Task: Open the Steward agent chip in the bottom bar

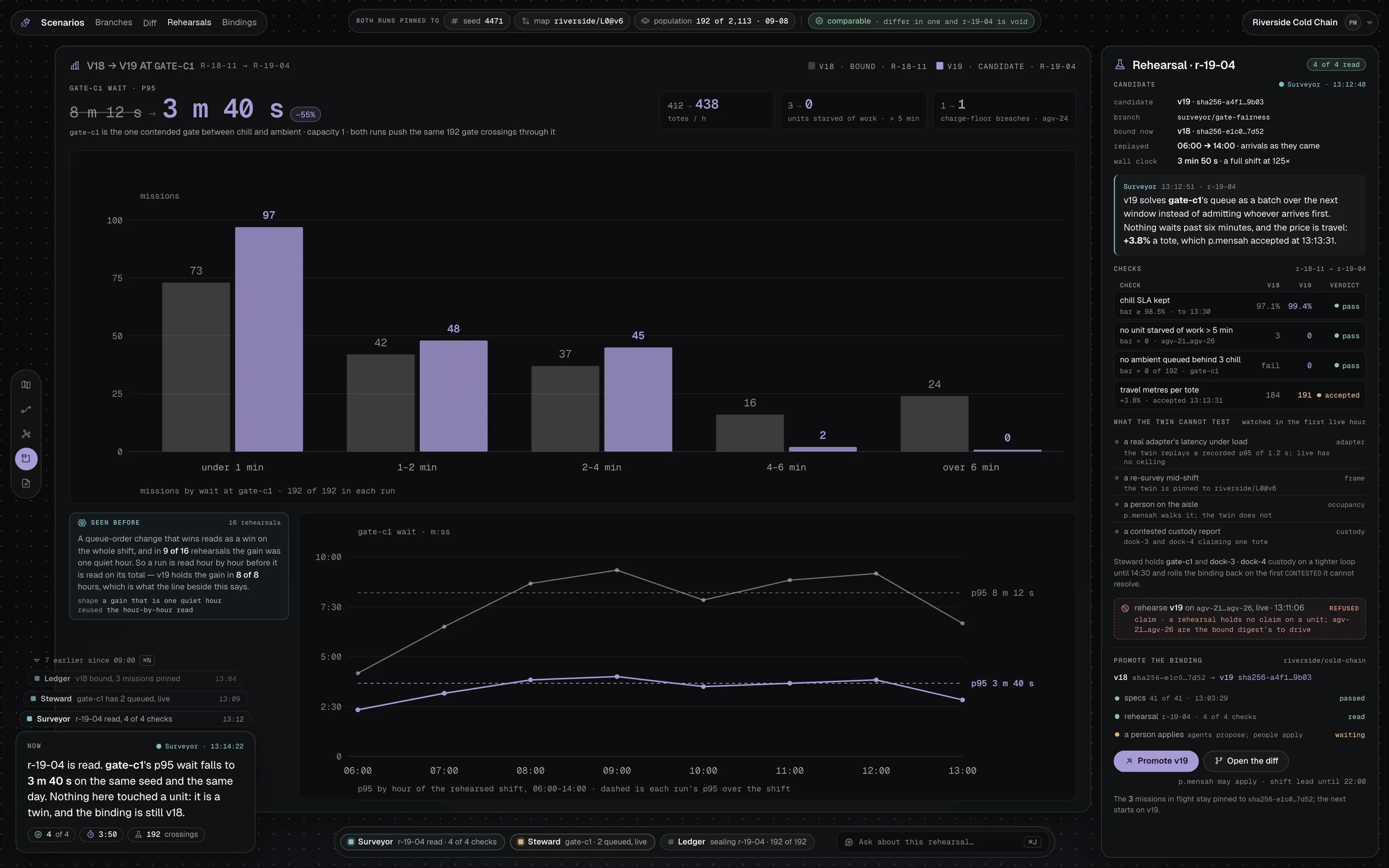Action: pos(582,842)
